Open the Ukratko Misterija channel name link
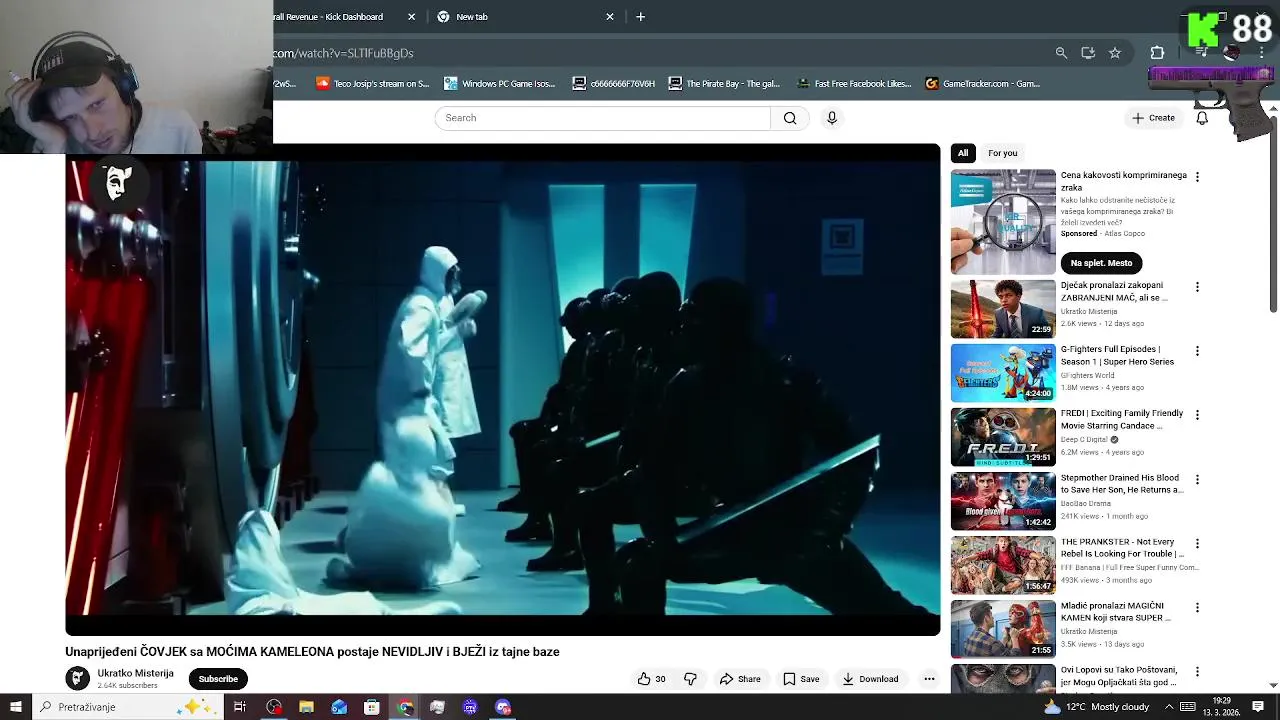Viewport: 1280px width, 720px height. pos(135,673)
